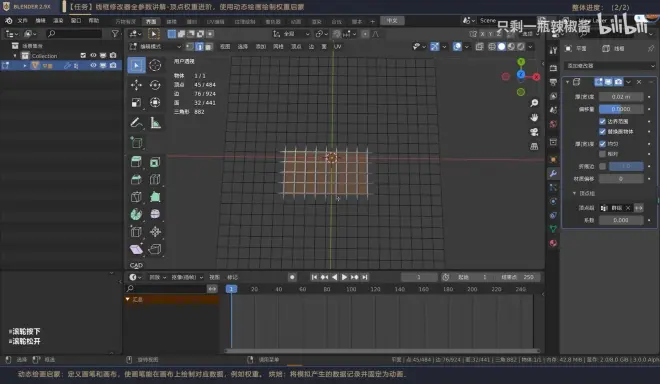Select the Annotate pencil tool
Screen dimensions: 660x384
(x=136, y=123)
